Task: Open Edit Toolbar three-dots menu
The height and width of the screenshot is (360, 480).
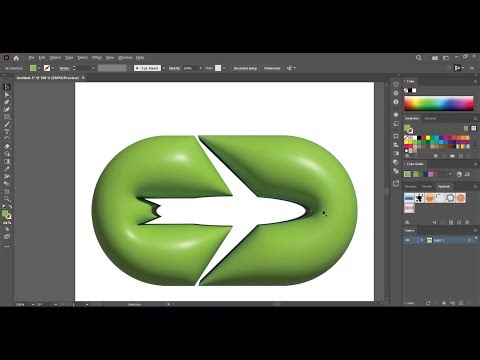Action: point(7,247)
